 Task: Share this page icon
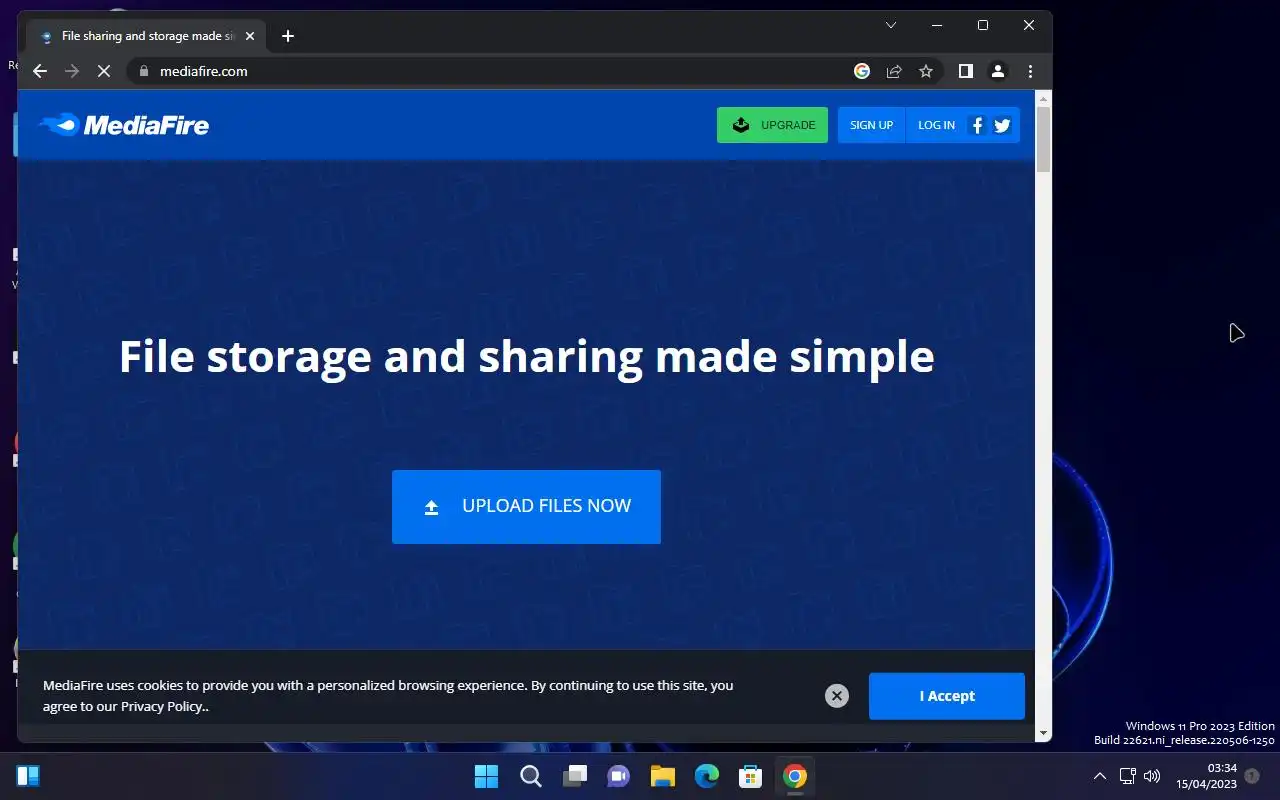pos(894,71)
